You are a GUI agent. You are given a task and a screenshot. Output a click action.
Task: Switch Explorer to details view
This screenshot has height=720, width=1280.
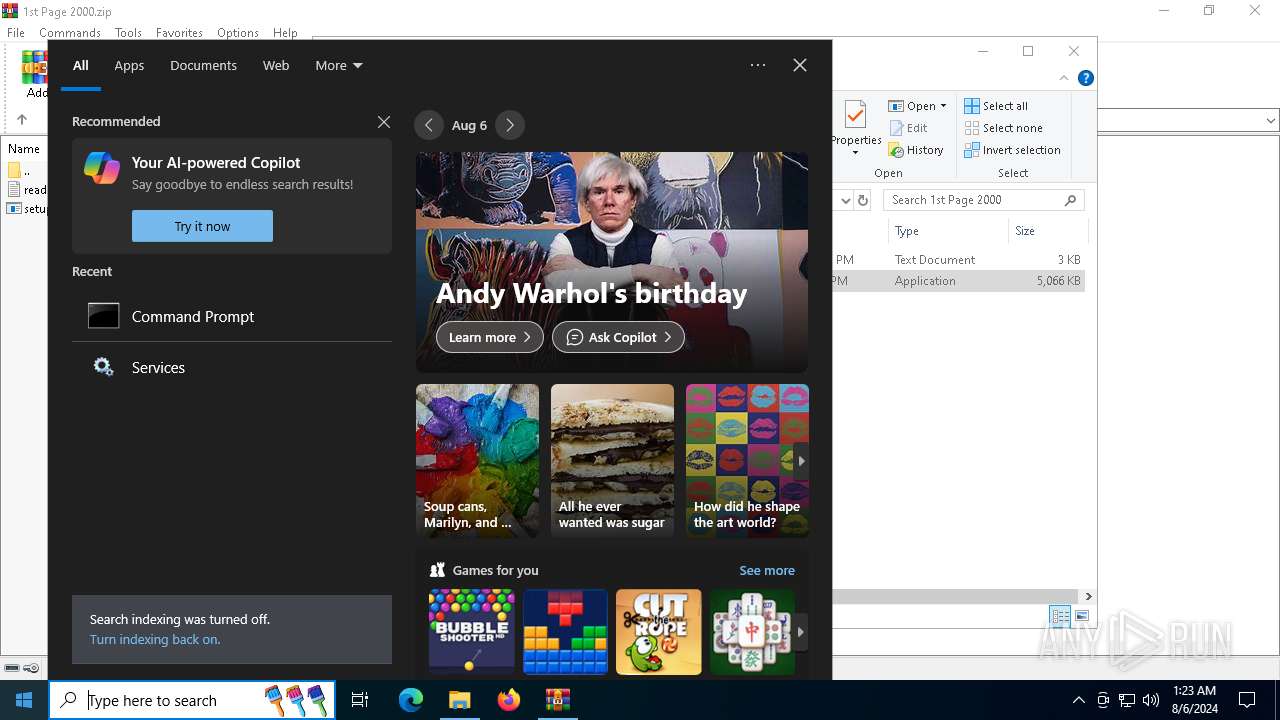[1060, 616]
